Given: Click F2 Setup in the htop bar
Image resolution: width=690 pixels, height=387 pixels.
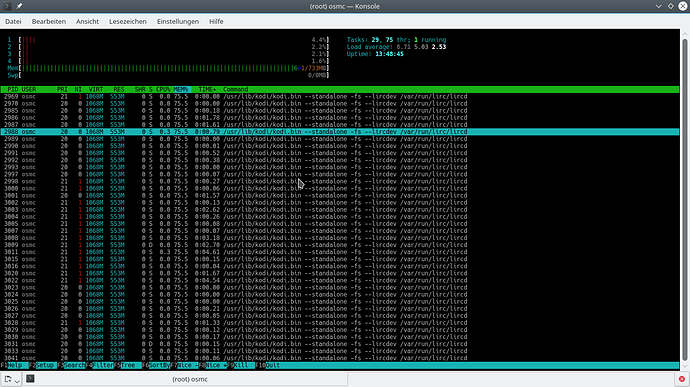Looking at the screenshot, I should 43,365.
